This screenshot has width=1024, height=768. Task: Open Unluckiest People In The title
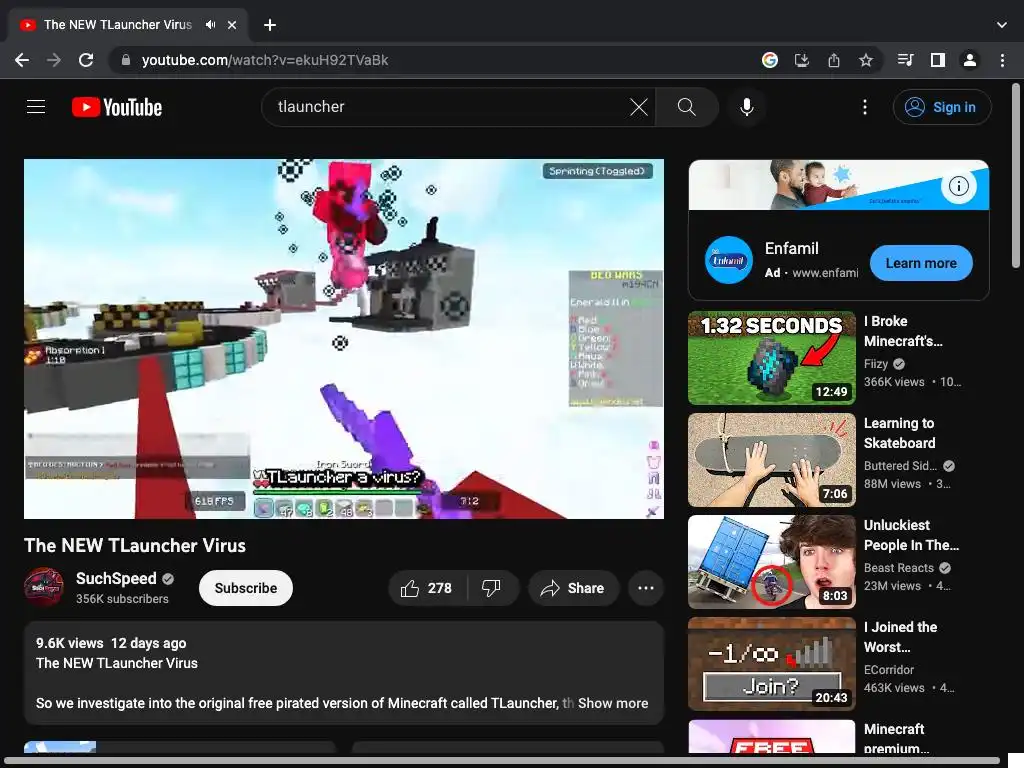911,535
